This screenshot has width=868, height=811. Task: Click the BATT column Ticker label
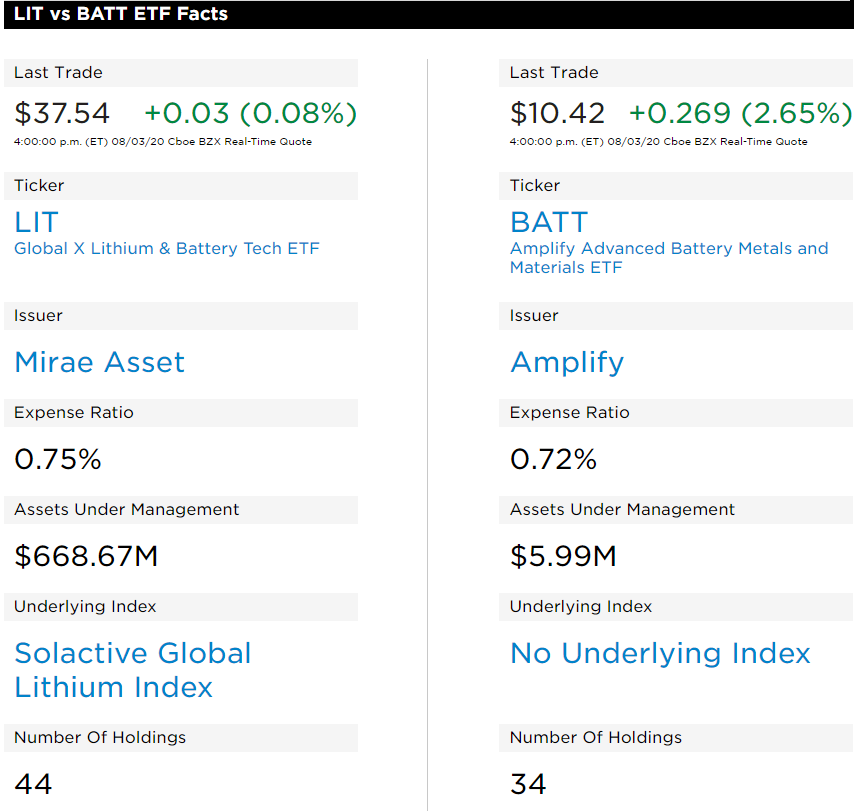pos(535,185)
